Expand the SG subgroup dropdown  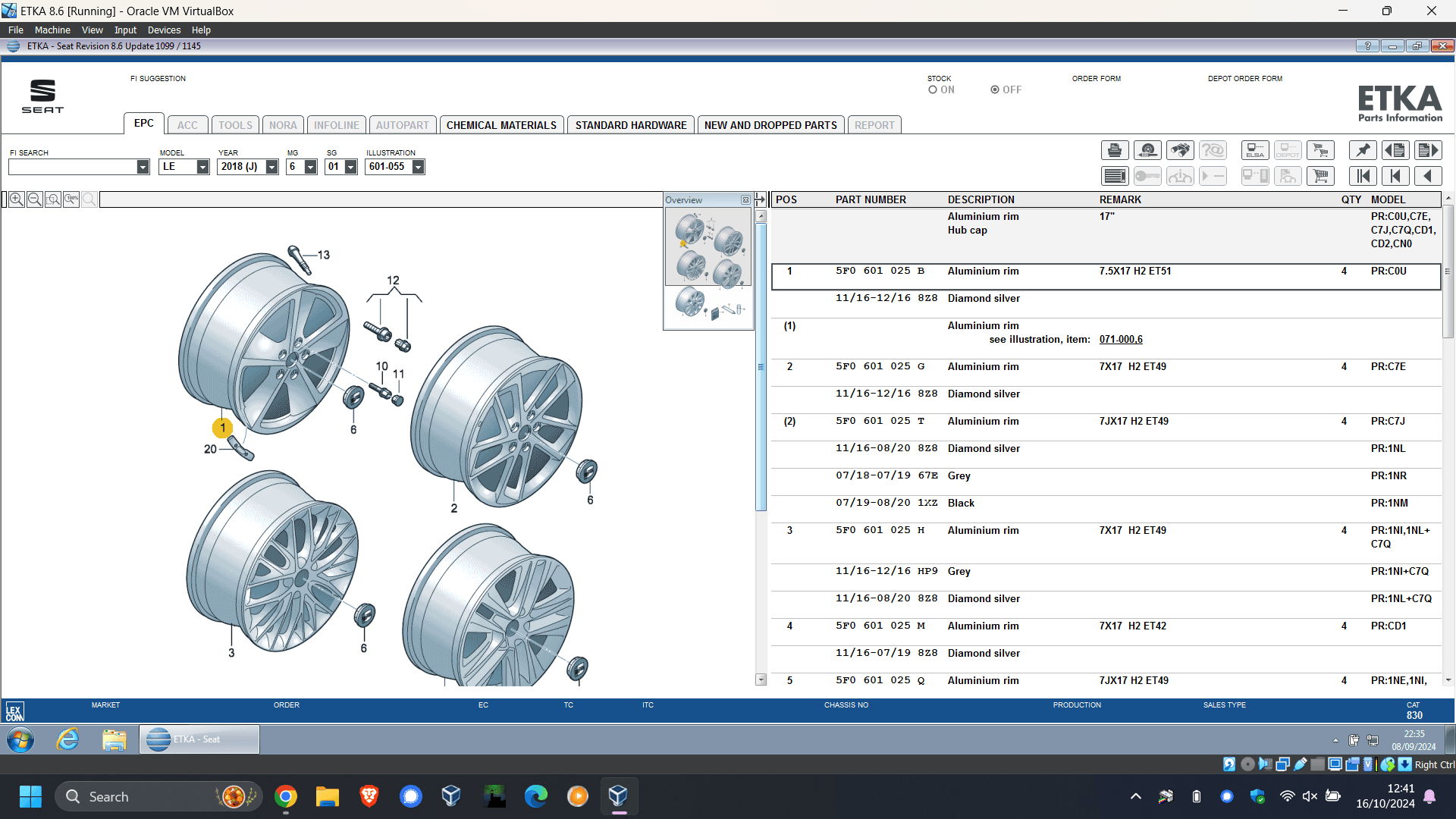[350, 167]
